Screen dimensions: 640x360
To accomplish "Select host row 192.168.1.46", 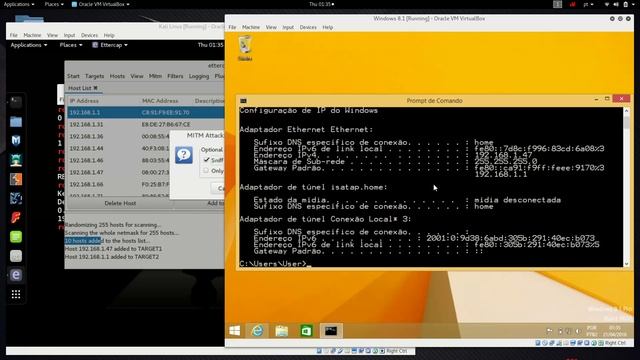I will [x=118, y=160].
